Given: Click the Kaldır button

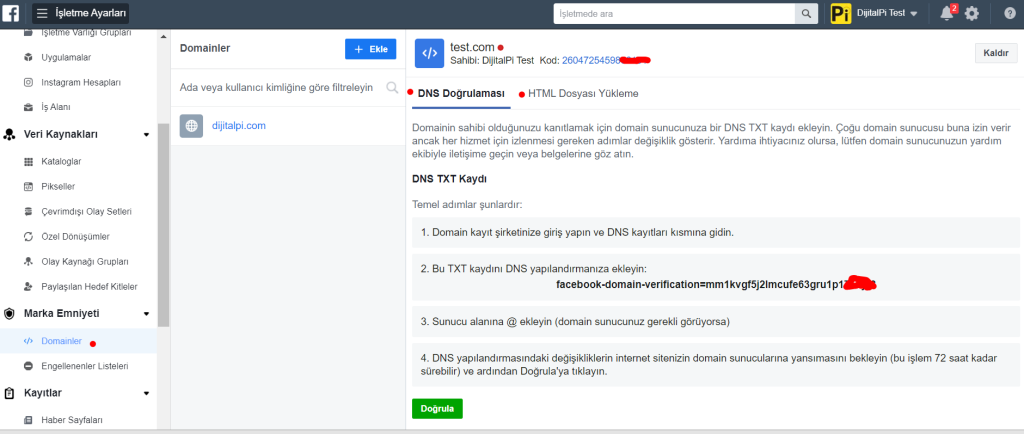Looking at the screenshot, I should click(996, 53).
